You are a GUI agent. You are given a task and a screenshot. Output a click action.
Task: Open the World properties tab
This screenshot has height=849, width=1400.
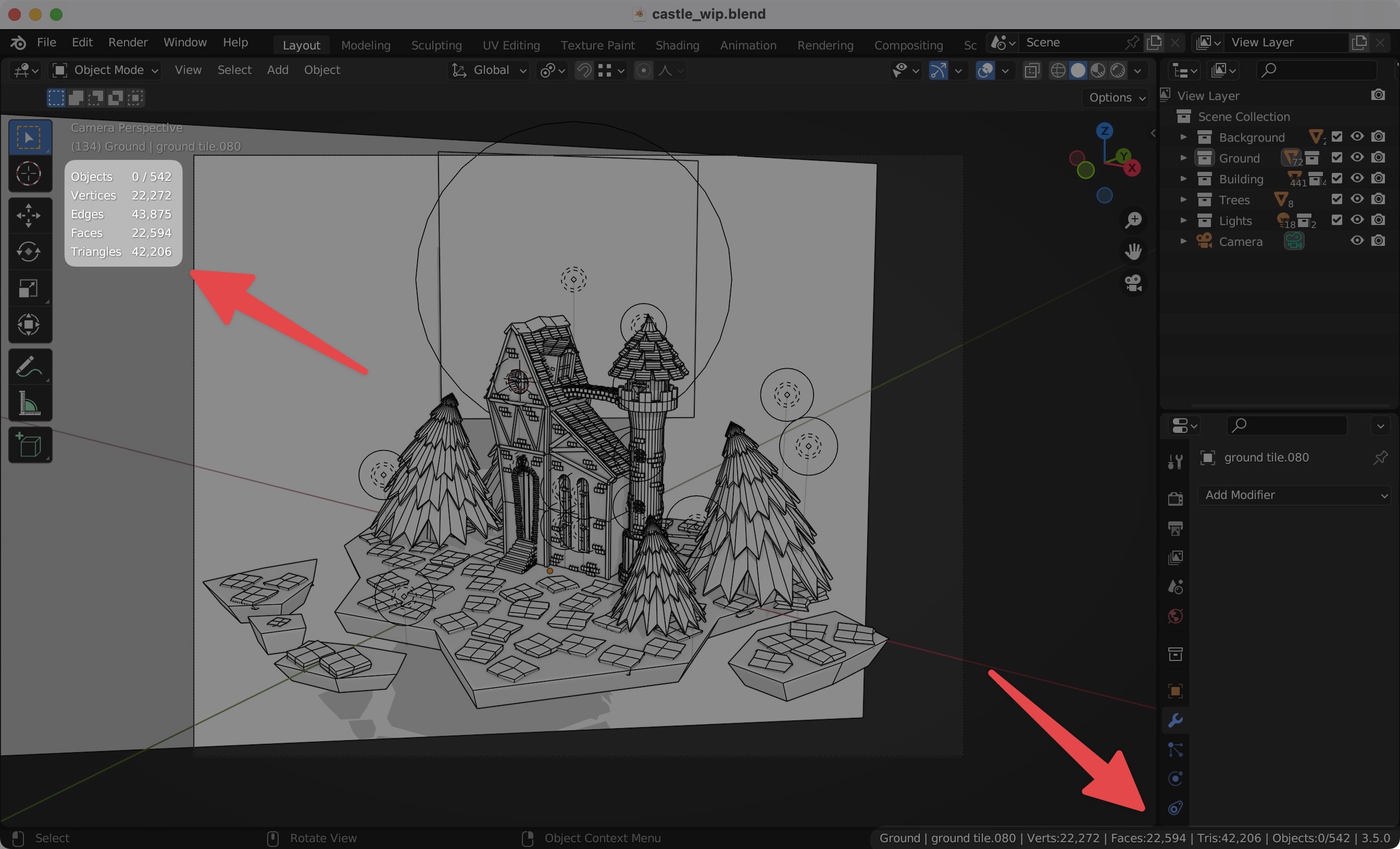tap(1175, 617)
